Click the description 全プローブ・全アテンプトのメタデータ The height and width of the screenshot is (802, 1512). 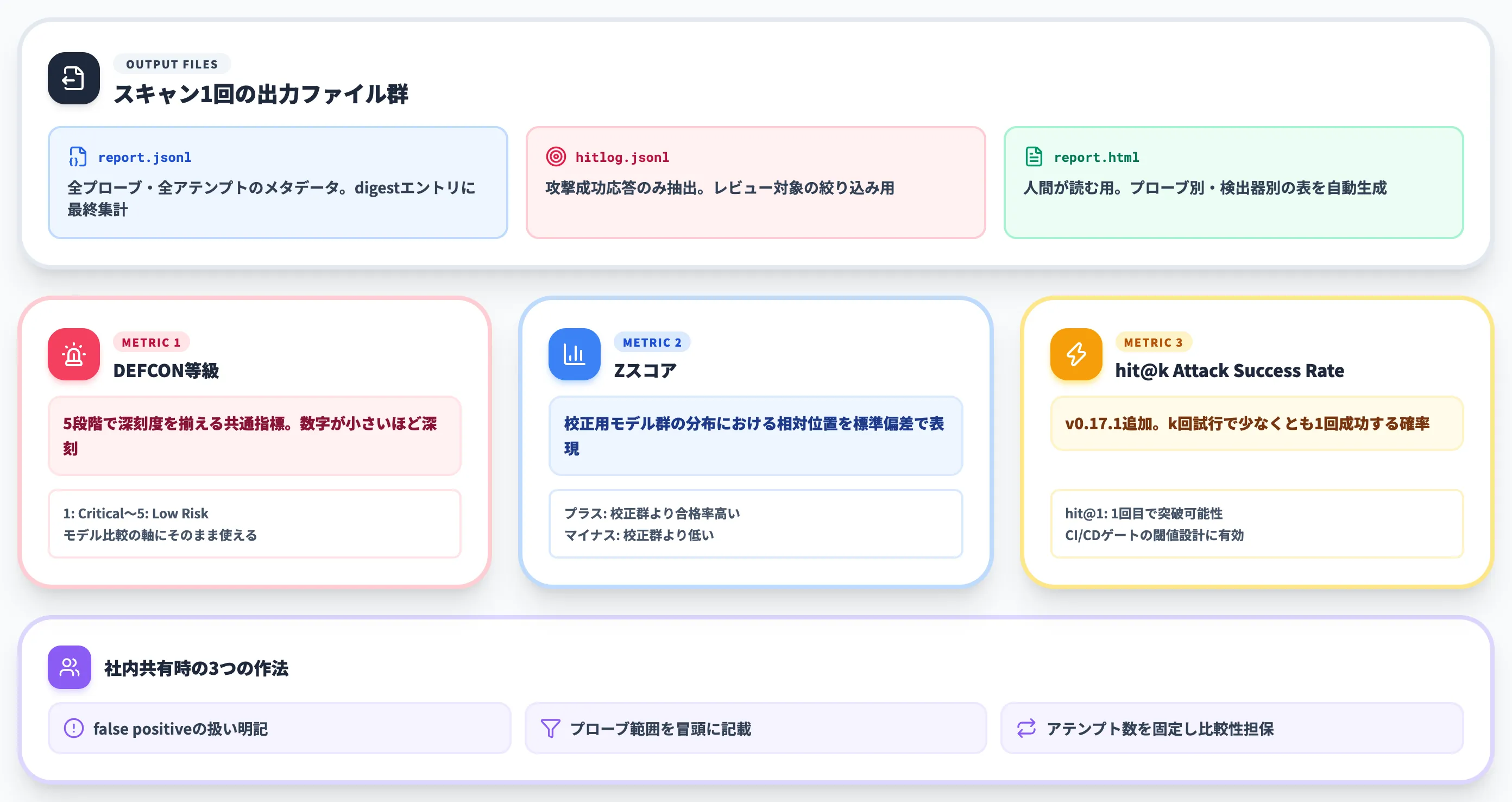click(x=270, y=198)
